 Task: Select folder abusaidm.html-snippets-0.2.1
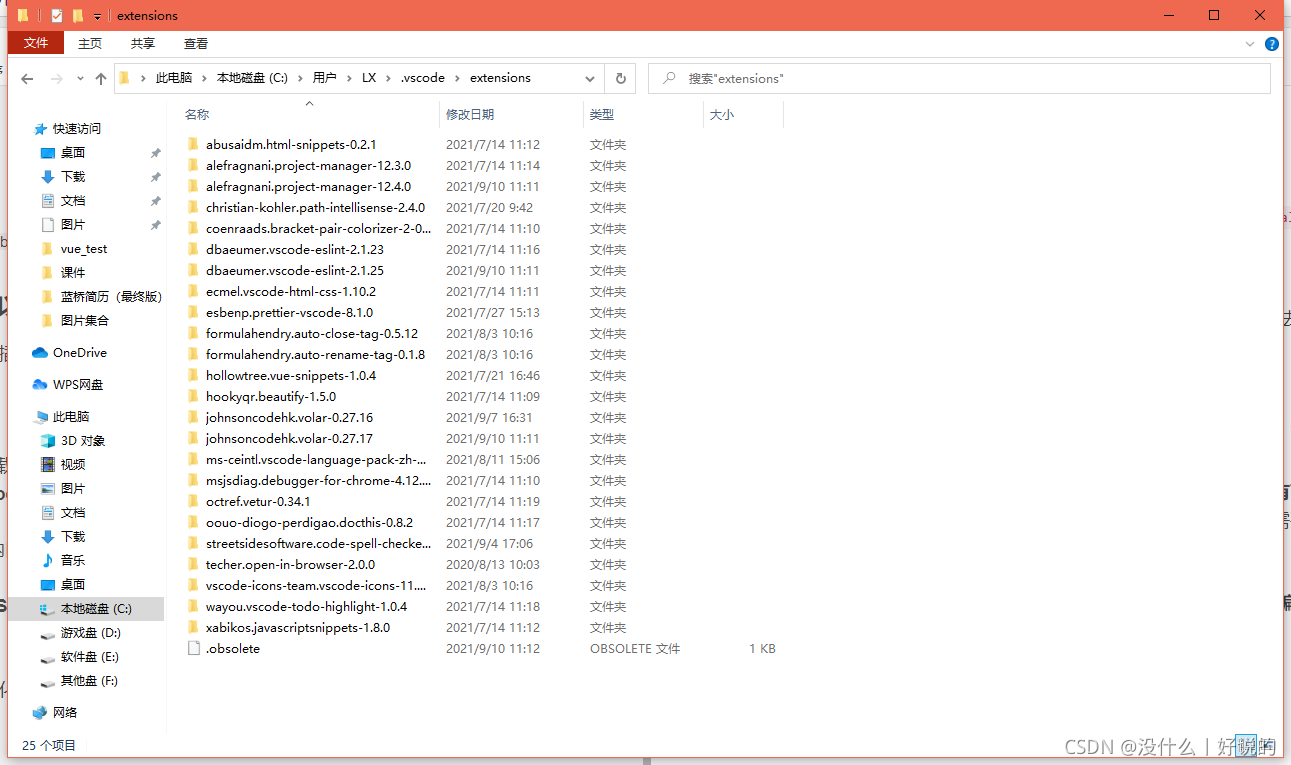click(291, 145)
